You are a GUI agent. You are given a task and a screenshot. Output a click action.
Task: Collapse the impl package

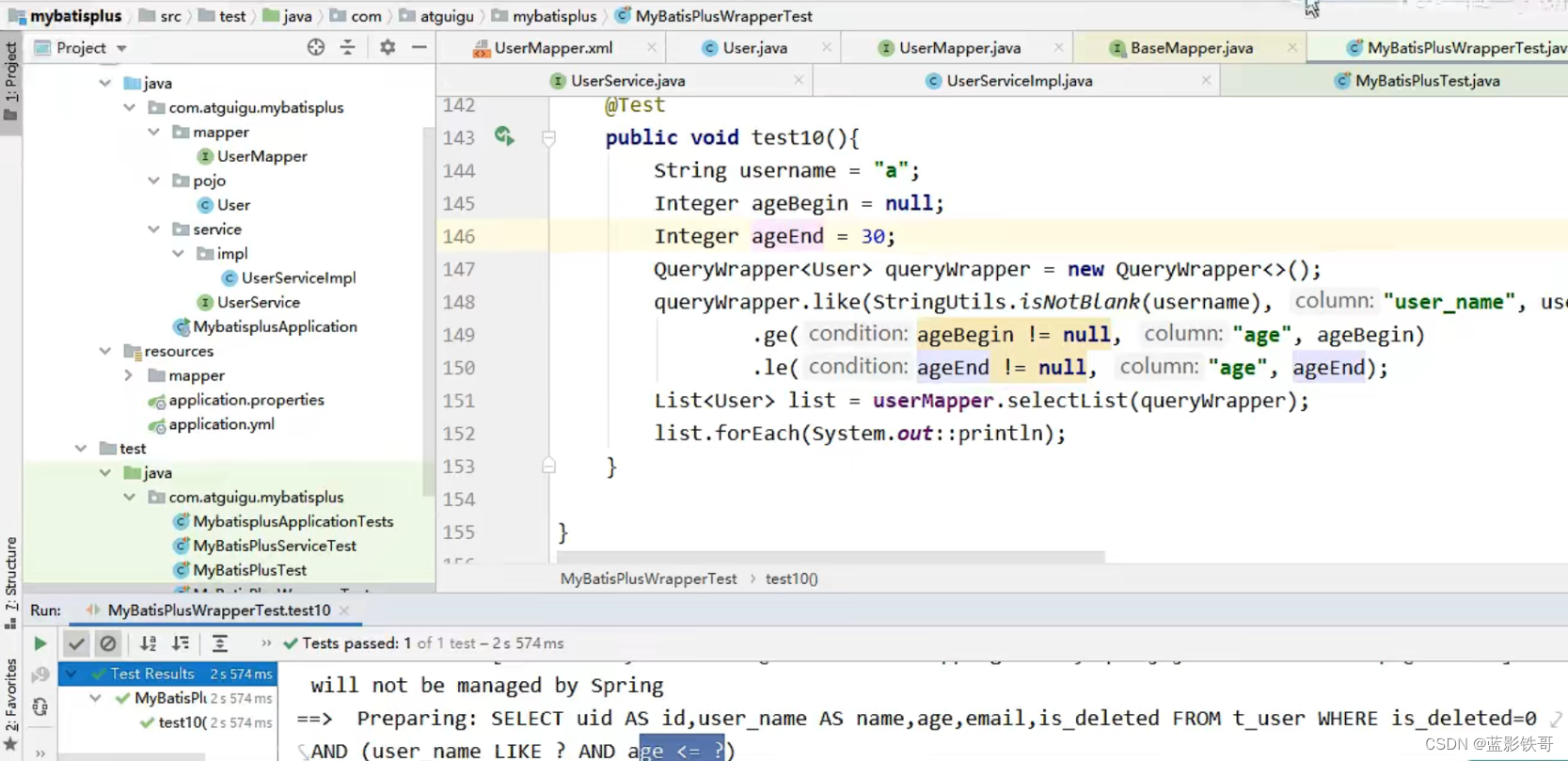pos(178,254)
